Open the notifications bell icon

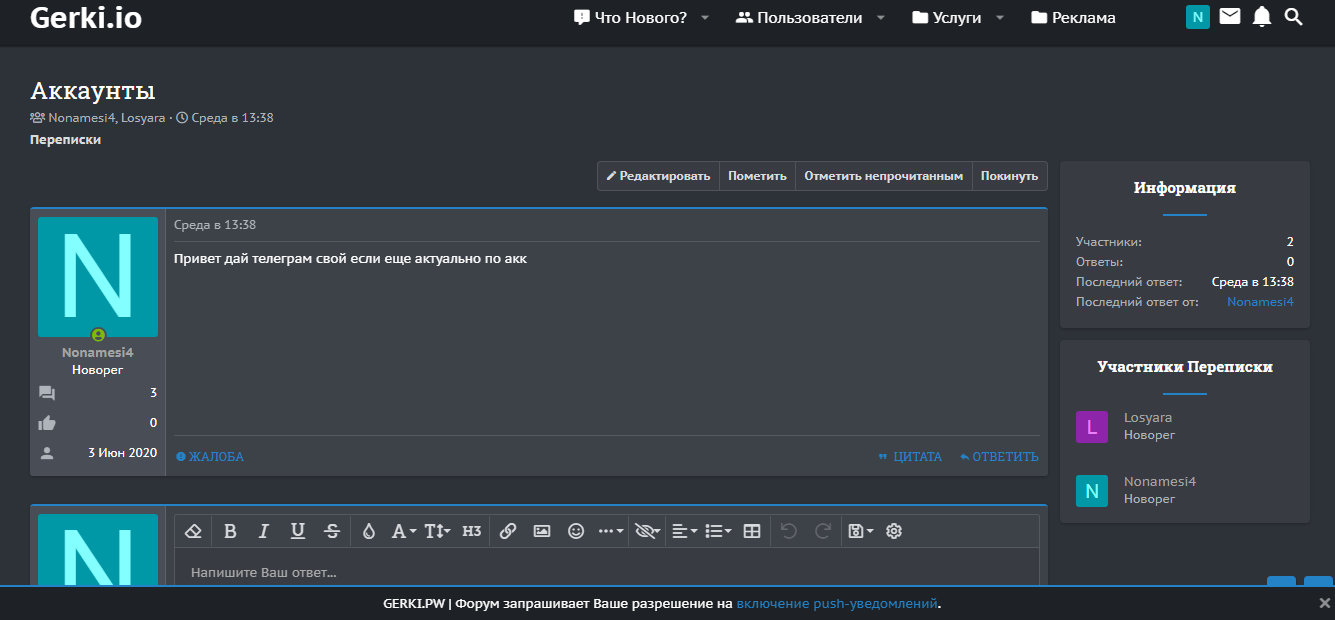click(x=1262, y=17)
